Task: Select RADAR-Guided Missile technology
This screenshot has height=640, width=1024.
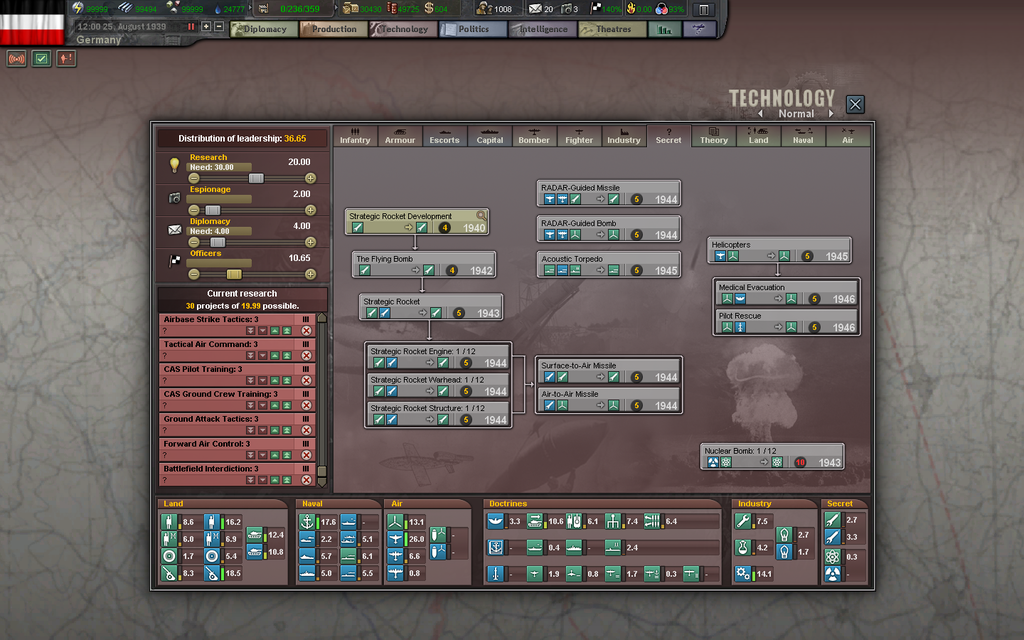Action: (x=609, y=193)
